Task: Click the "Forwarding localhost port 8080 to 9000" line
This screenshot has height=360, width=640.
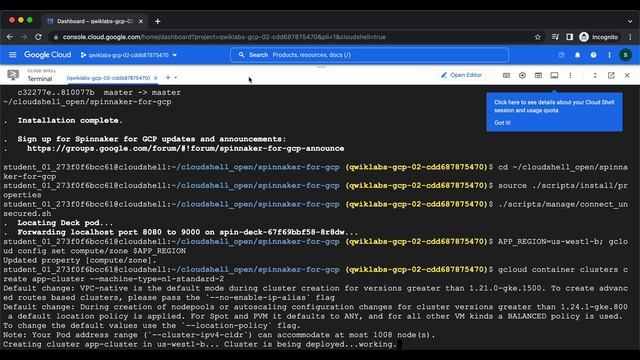Action: (x=187, y=232)
